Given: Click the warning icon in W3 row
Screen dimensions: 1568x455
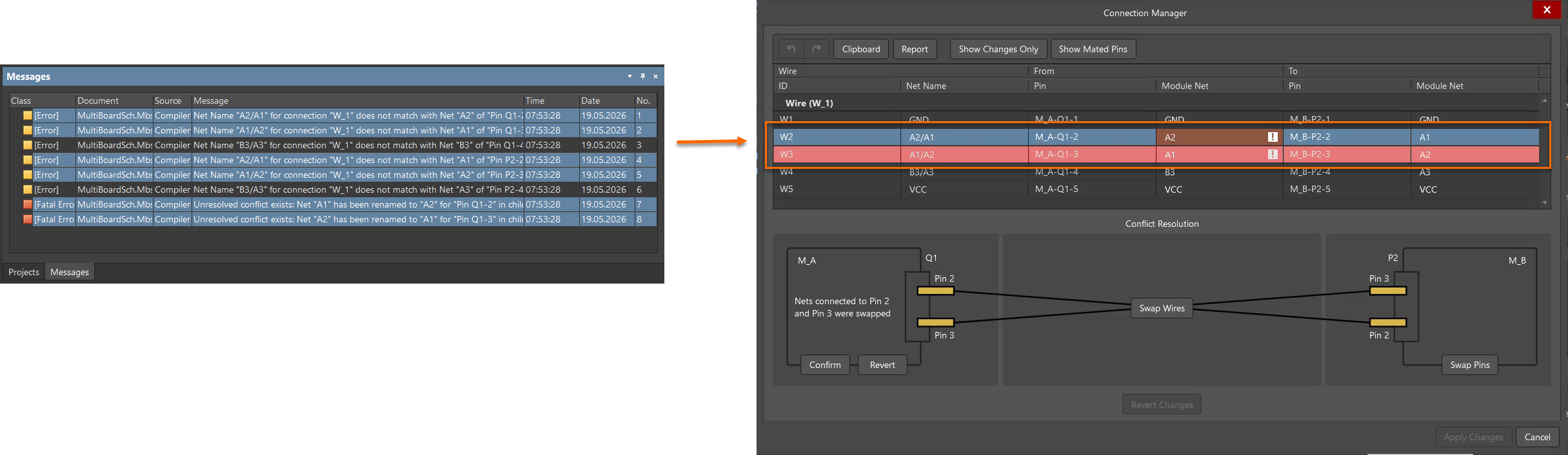Looking at the screenshot, I should click(x=1273, y=154).
